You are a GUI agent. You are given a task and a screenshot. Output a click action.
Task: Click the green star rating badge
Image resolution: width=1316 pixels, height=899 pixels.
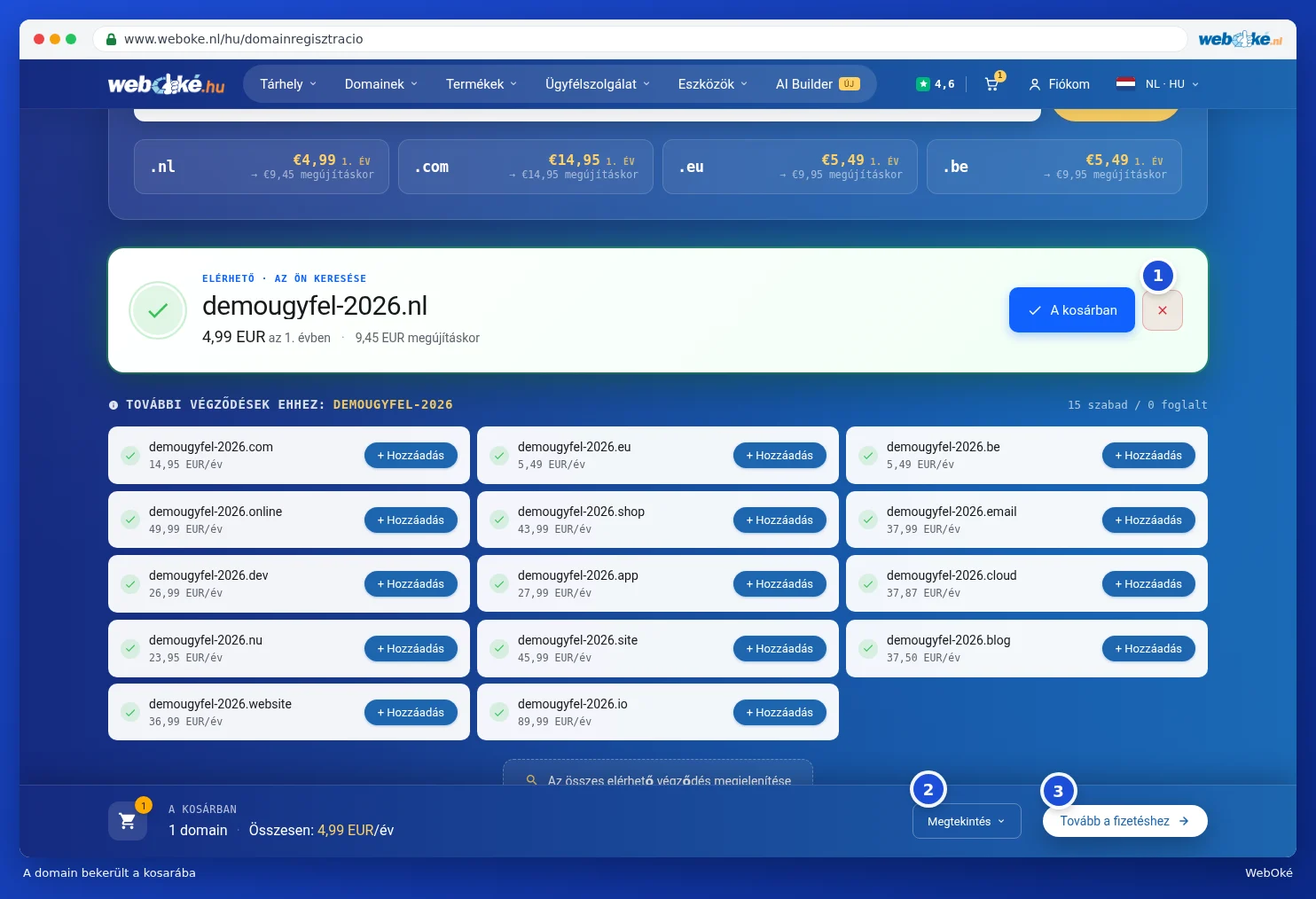point(923,84)
